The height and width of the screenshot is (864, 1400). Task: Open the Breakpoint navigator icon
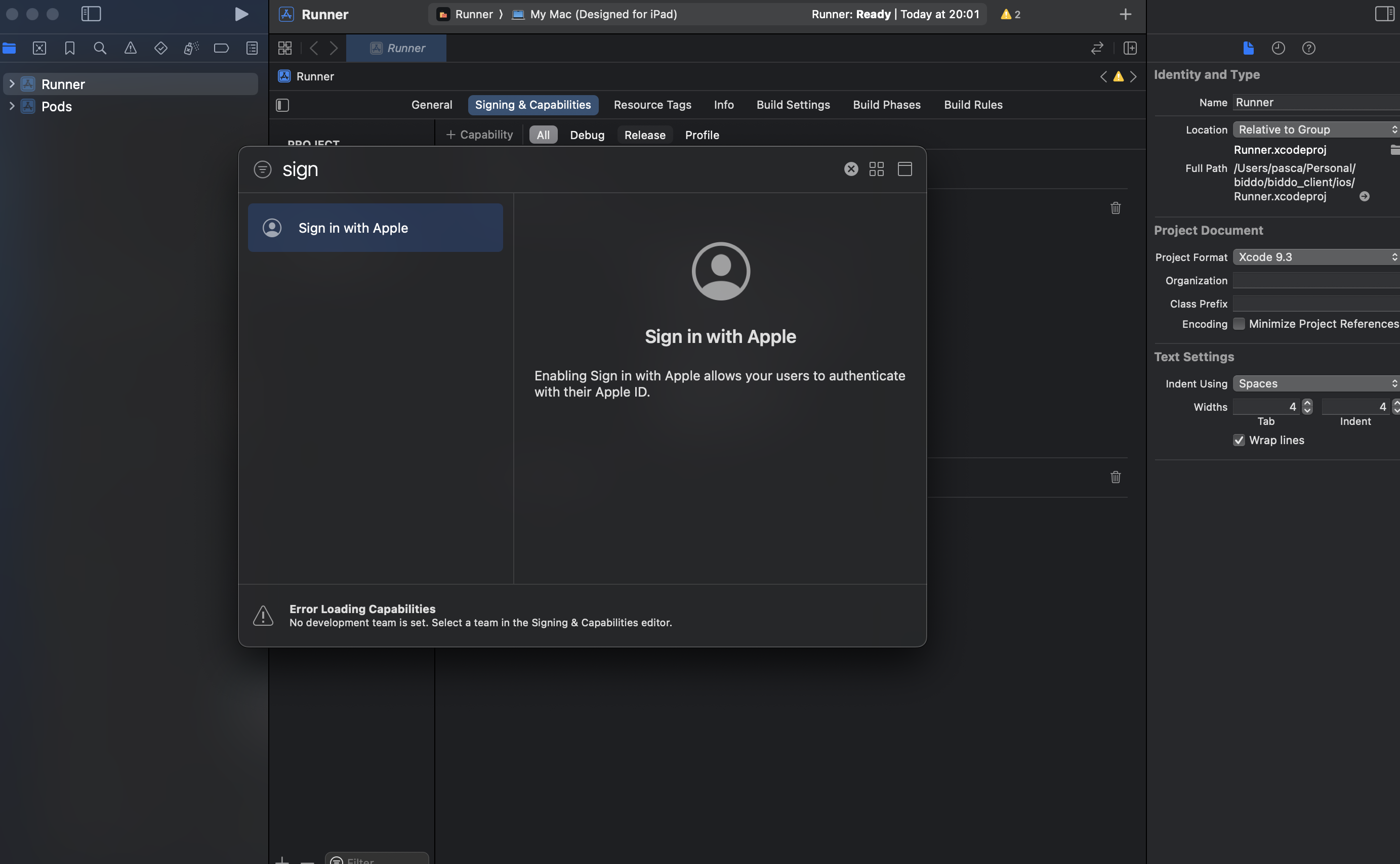221,48
